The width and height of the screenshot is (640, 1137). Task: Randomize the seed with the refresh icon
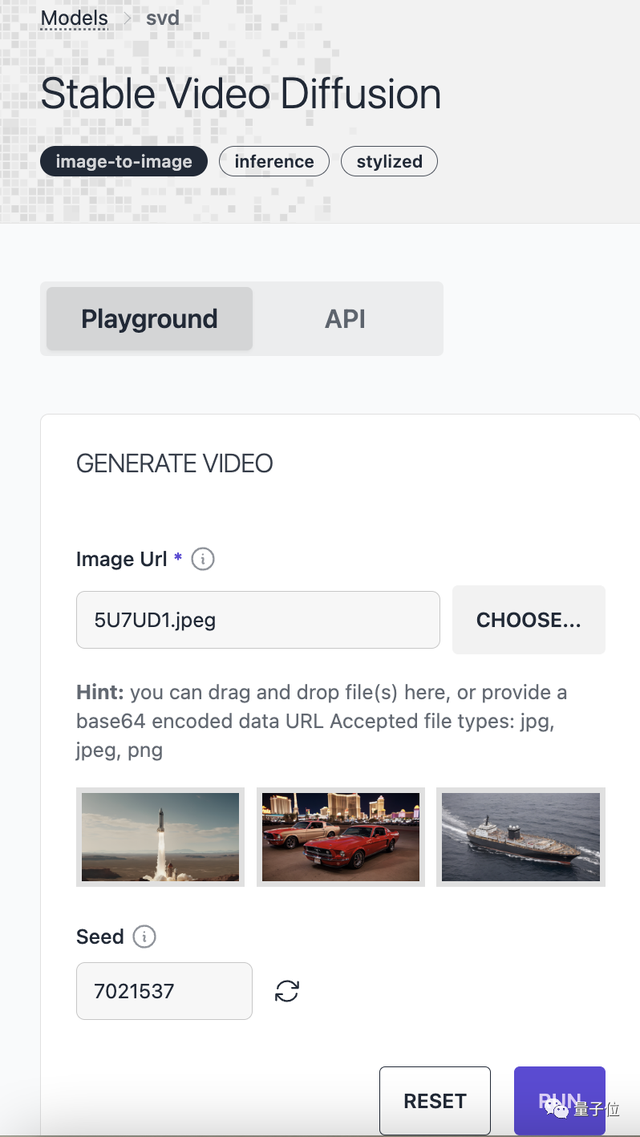click(x=287, y=991)
